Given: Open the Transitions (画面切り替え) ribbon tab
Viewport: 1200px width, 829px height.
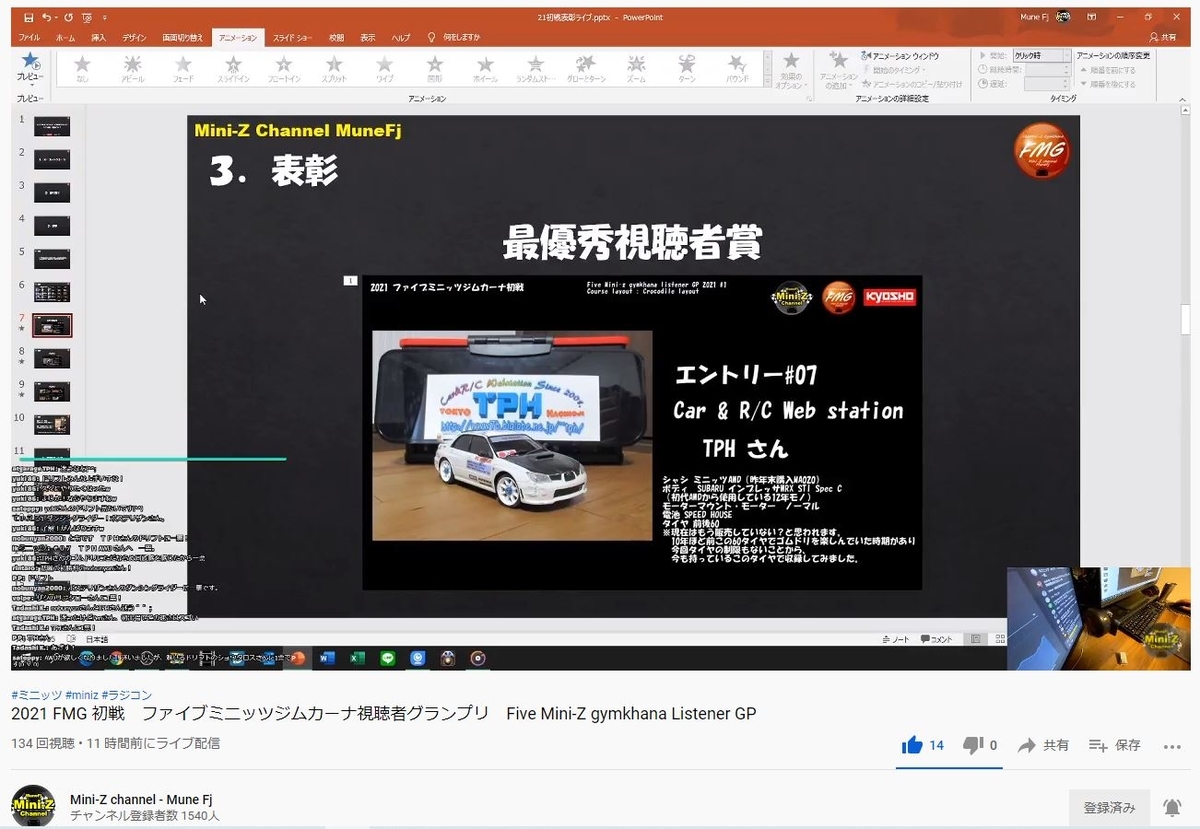Looking at the screenshot, I should point(183,37).
